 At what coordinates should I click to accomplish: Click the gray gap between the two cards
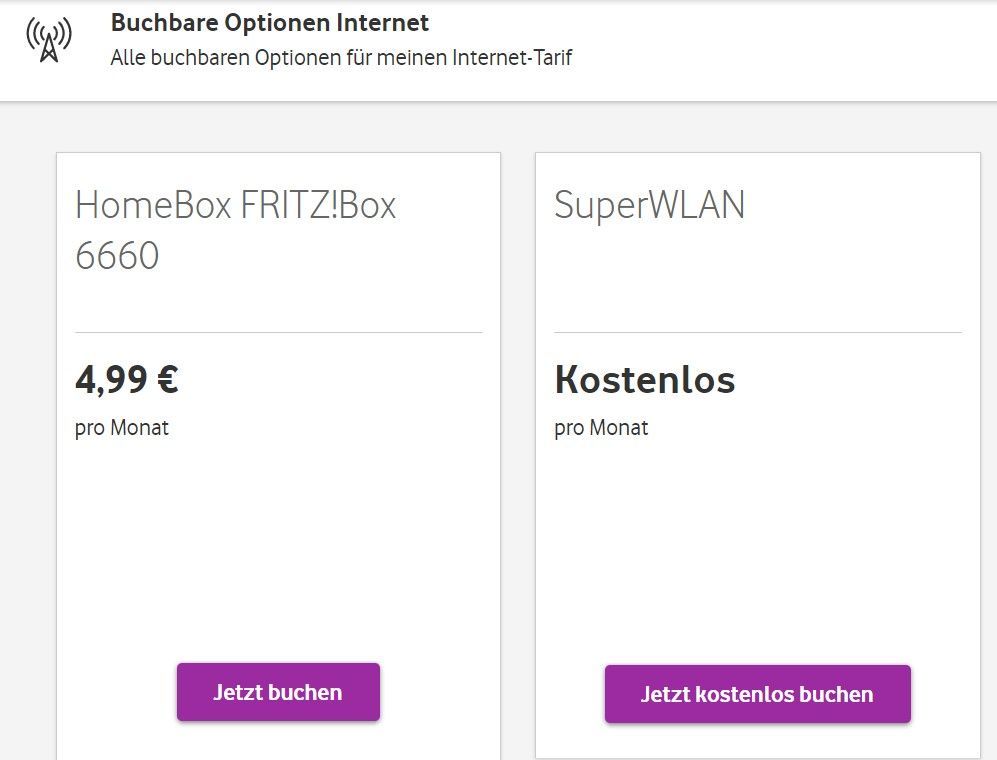click(x=518, y=450)
